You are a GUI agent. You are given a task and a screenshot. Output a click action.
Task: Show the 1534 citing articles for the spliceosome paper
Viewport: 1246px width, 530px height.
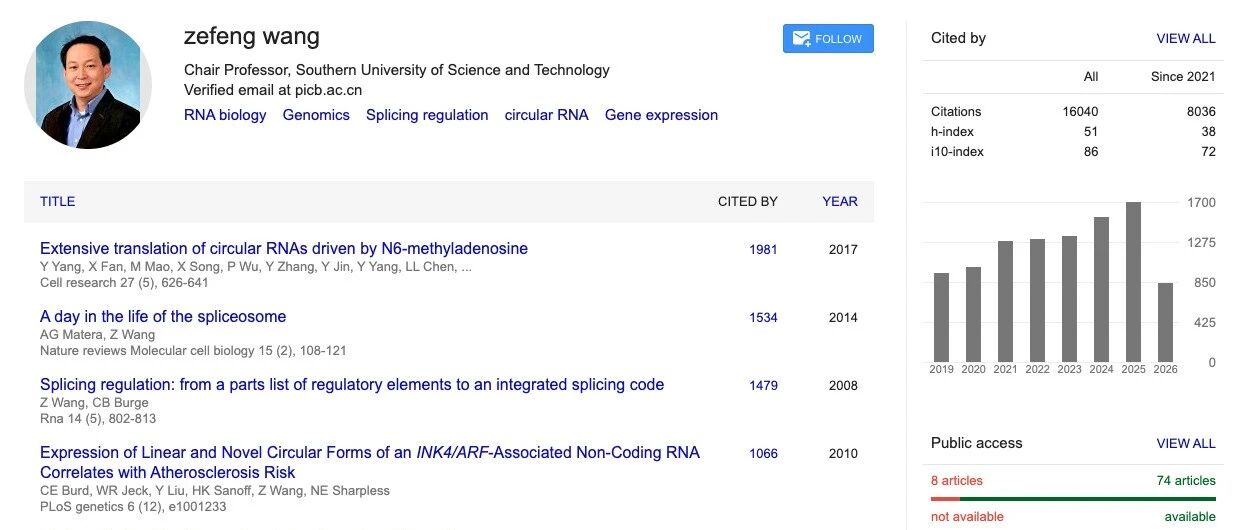point(763,317)
